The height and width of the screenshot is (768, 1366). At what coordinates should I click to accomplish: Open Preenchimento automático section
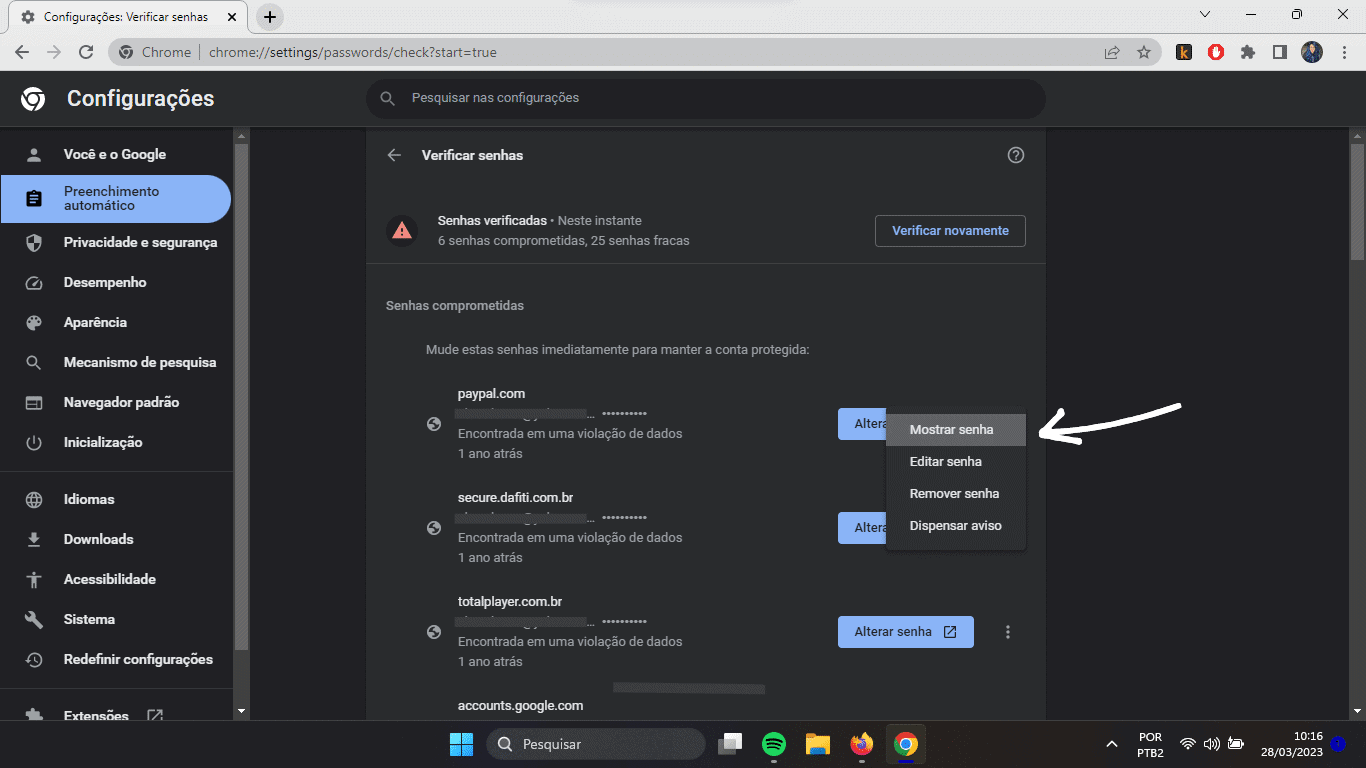click(116, 198)
